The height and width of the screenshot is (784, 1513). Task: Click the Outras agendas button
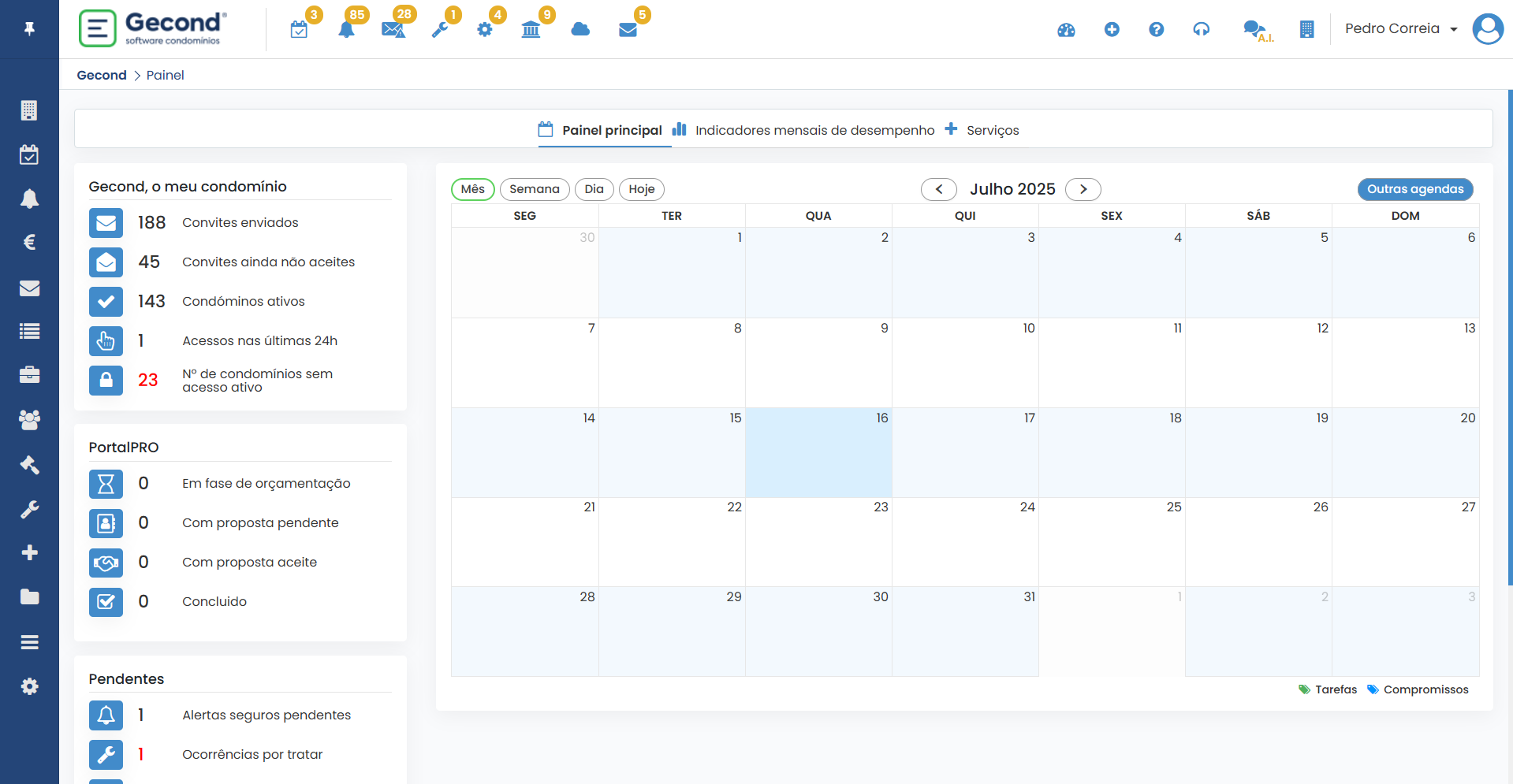click(x=1415, y=189)
